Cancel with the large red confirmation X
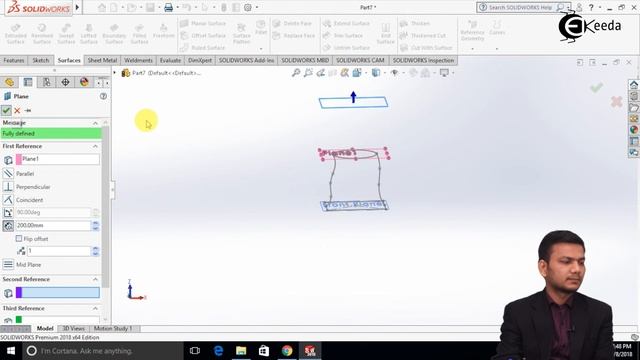 coord(616,102)
